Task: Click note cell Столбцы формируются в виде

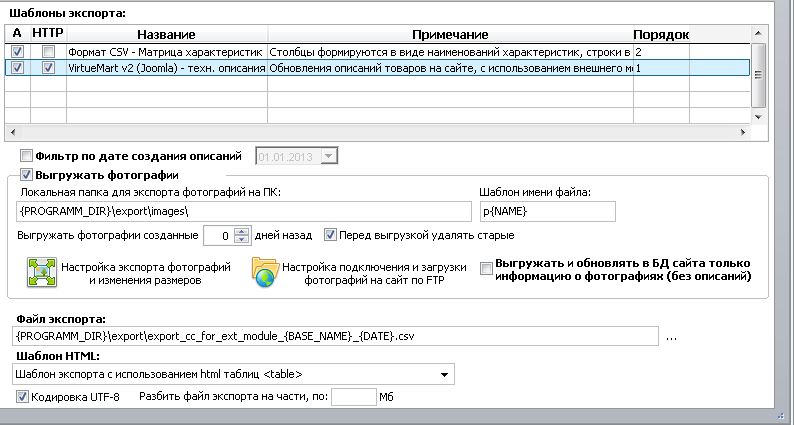Action: [450, 52]
